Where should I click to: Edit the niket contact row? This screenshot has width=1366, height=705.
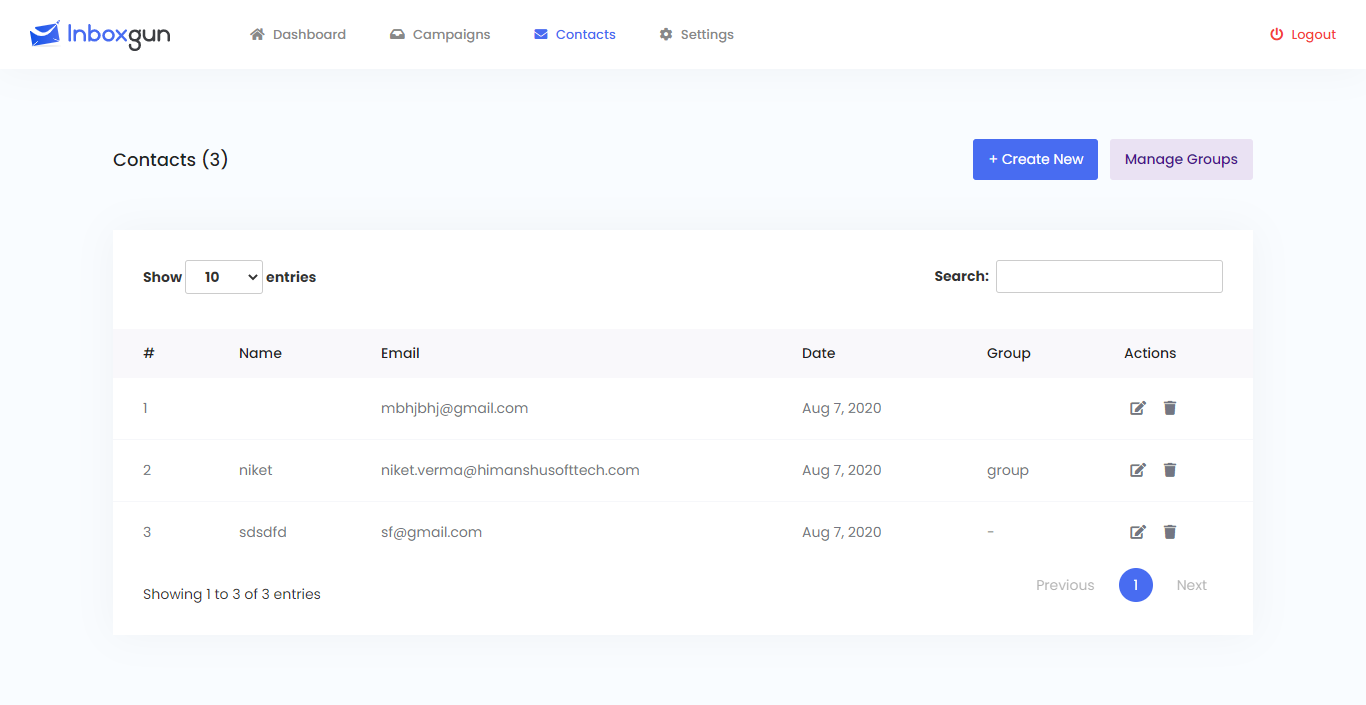[x=1137, y=470]
